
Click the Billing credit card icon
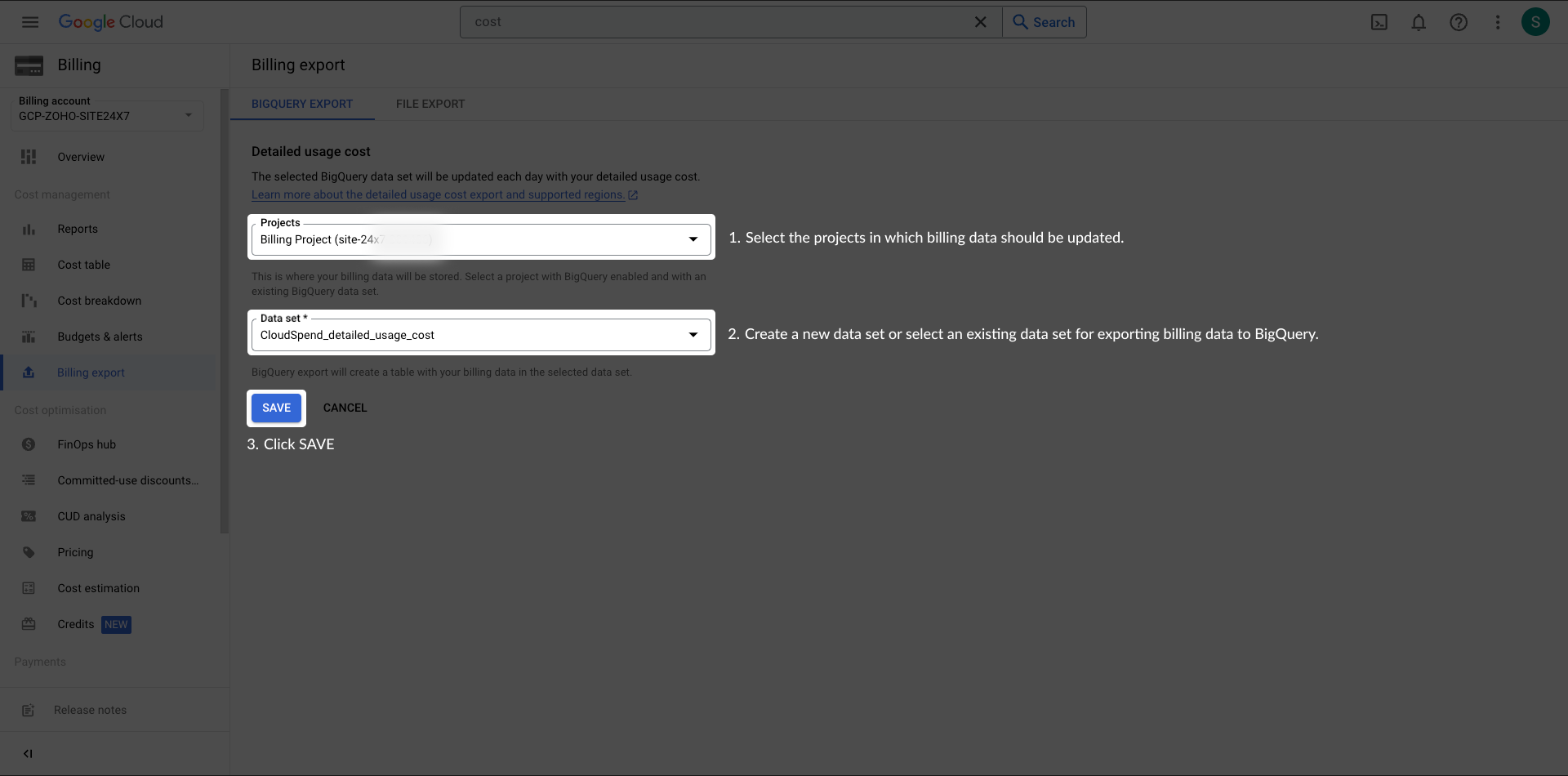tap(29, 65)
